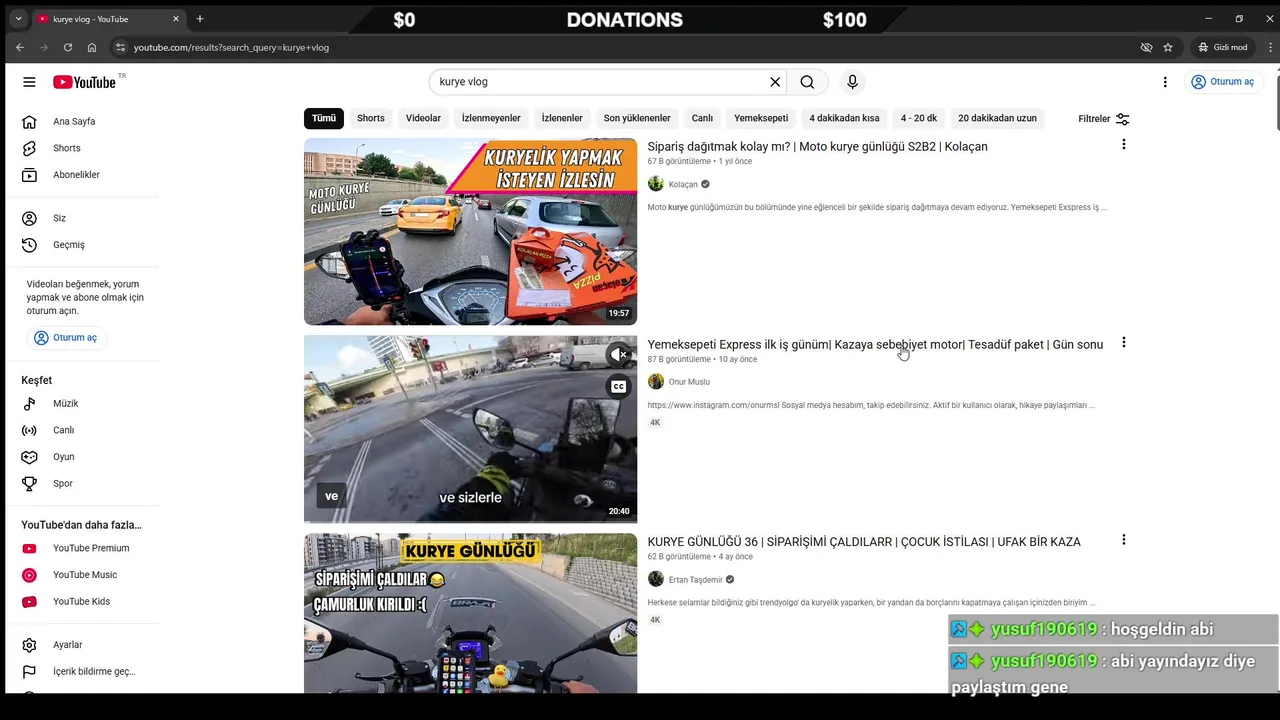This screenshot has height=720, width=1280.
Task: Open options menu for Kolaçan video
Action: pos(1124,144)
